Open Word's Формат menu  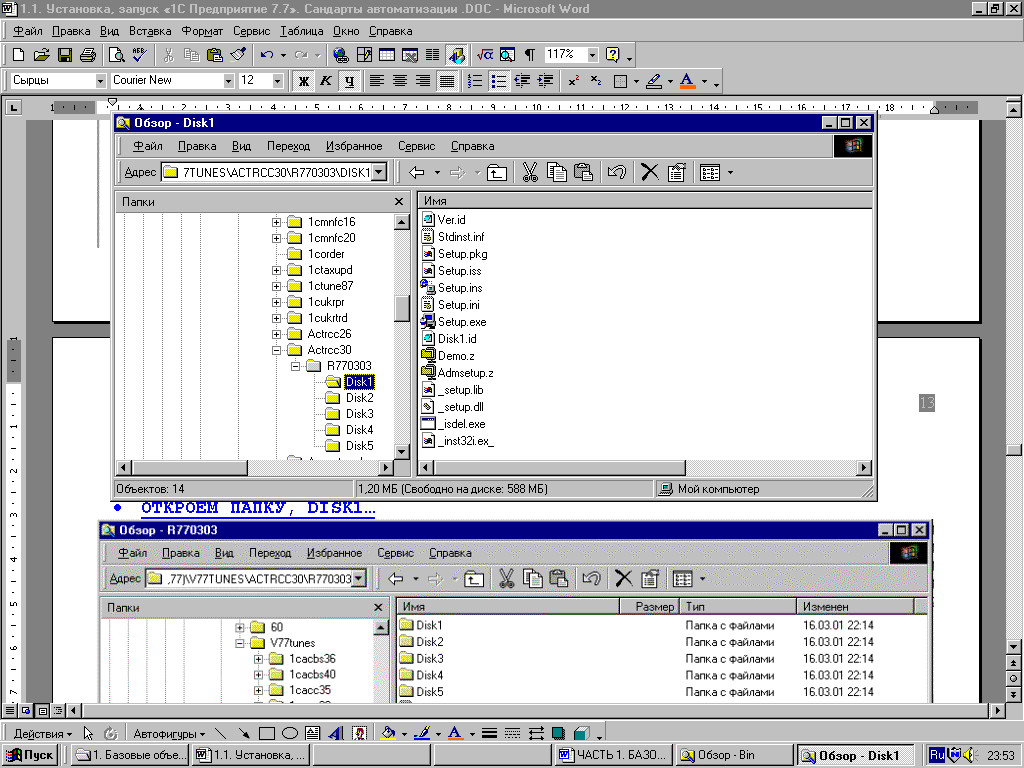pyautogui.click(x=202, y=31)
